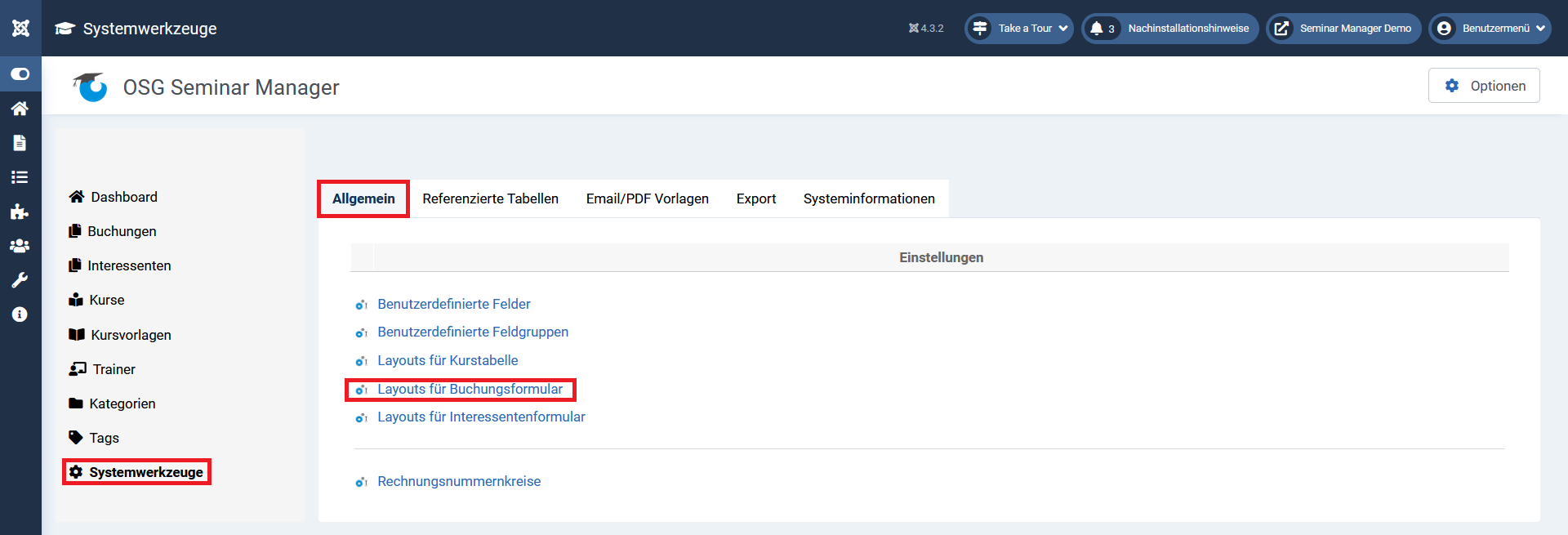Open Nachinstallationshinweise notifications

[x=1170, y=29]
